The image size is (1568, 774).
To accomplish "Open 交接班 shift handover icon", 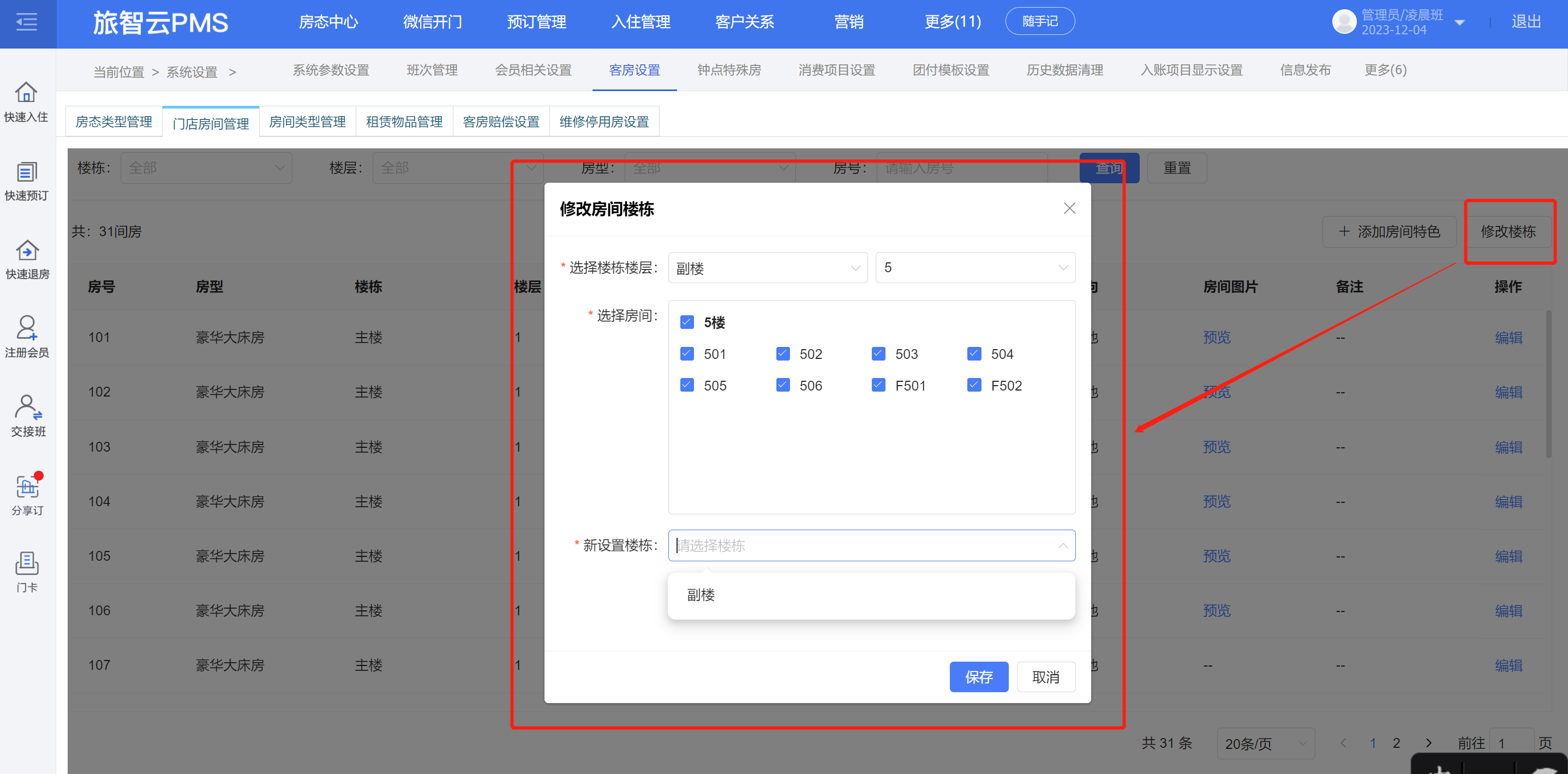I will [28, 407].
